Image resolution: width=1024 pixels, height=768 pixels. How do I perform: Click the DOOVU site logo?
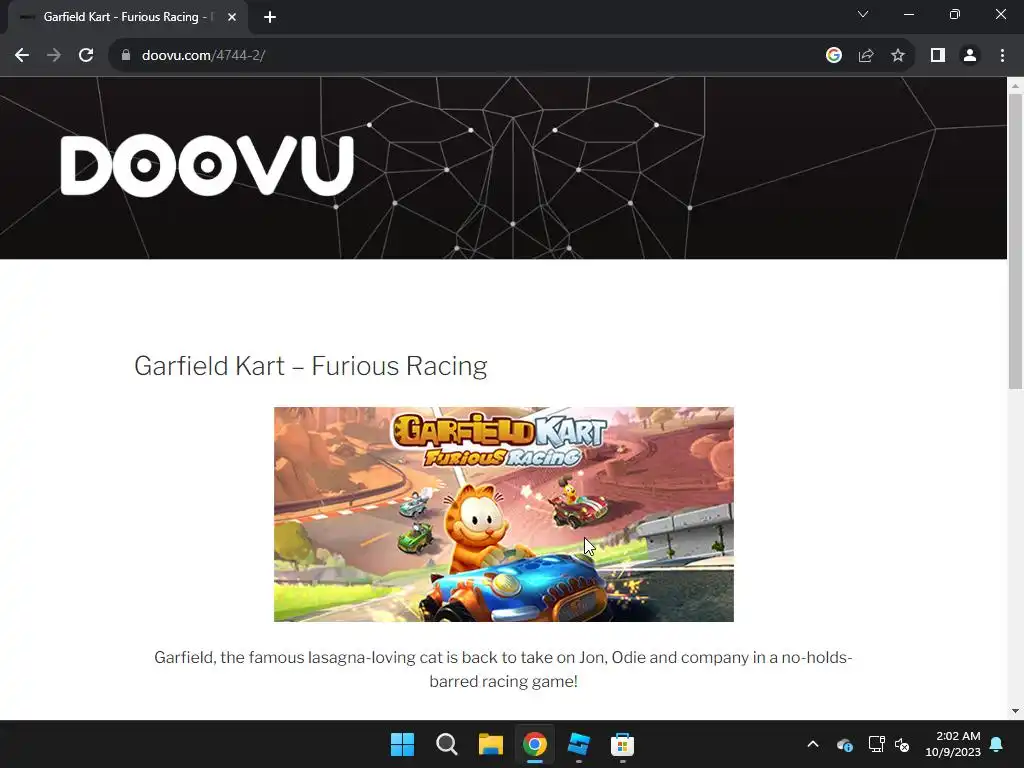pyautogui.click(x=208, y=165)
